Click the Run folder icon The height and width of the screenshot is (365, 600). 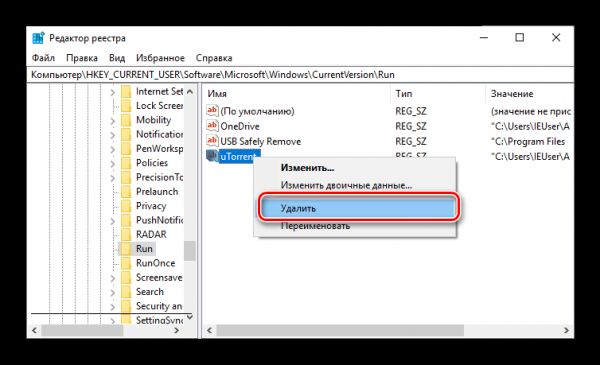(x=126, y=249)
